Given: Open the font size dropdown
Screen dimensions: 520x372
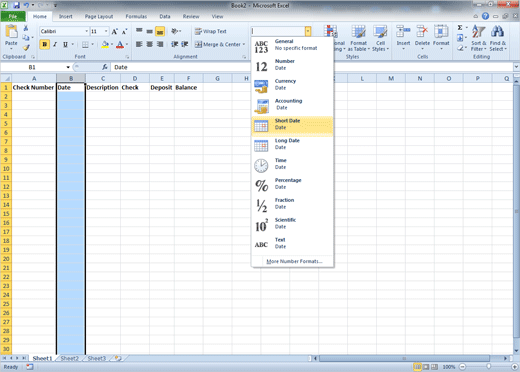Looking at the screenshot, I should tap(106, 31).
